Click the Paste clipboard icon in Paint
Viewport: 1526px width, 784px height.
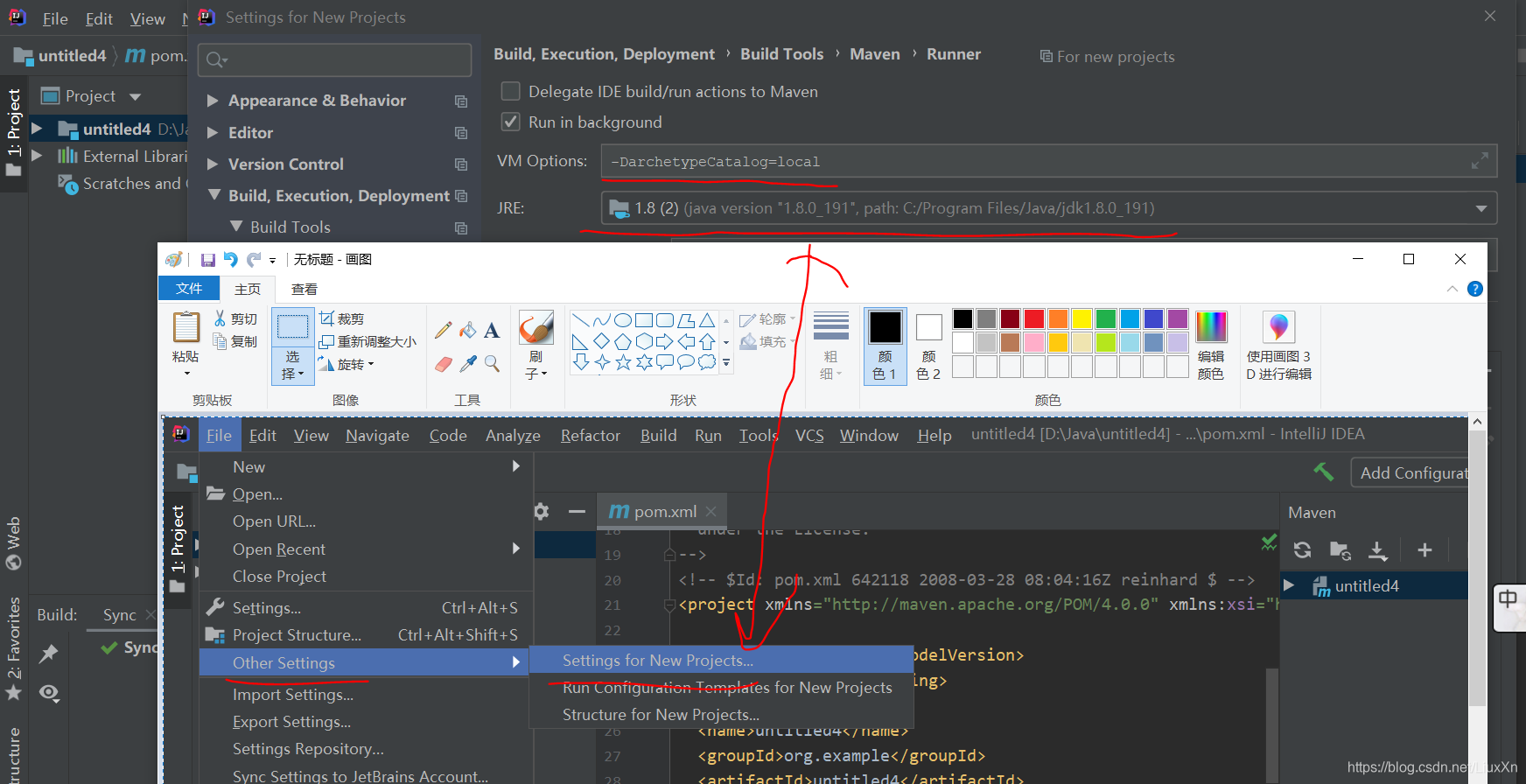(185, 327)
